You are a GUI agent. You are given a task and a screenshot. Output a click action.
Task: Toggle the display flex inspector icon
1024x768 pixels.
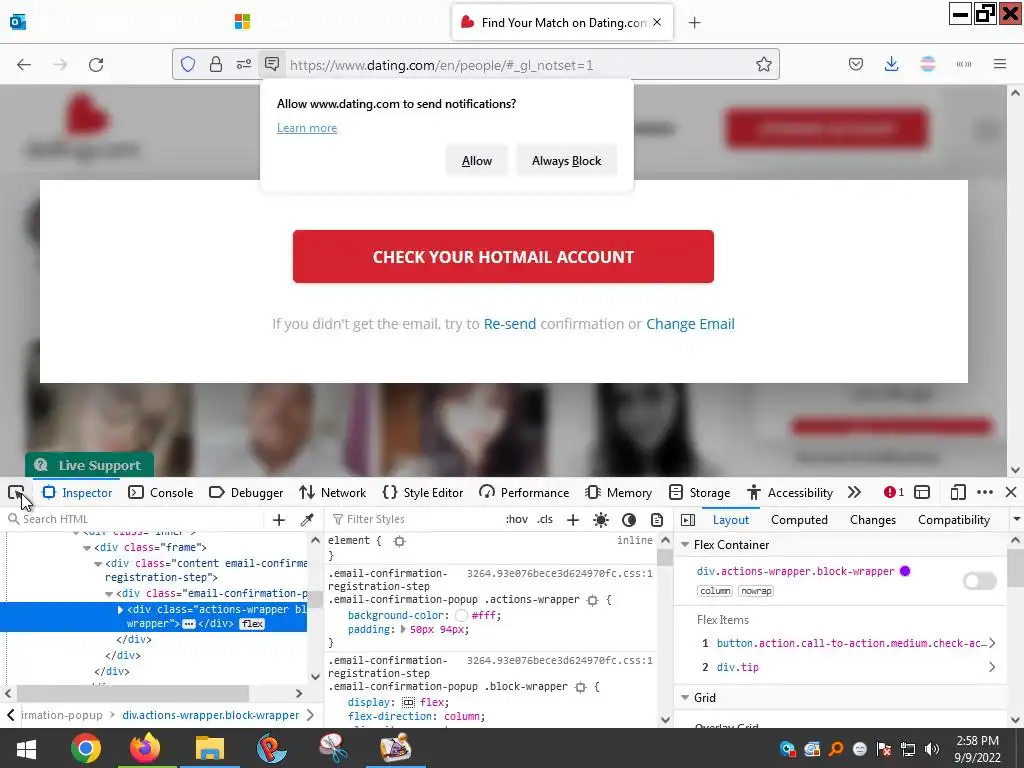408,703
